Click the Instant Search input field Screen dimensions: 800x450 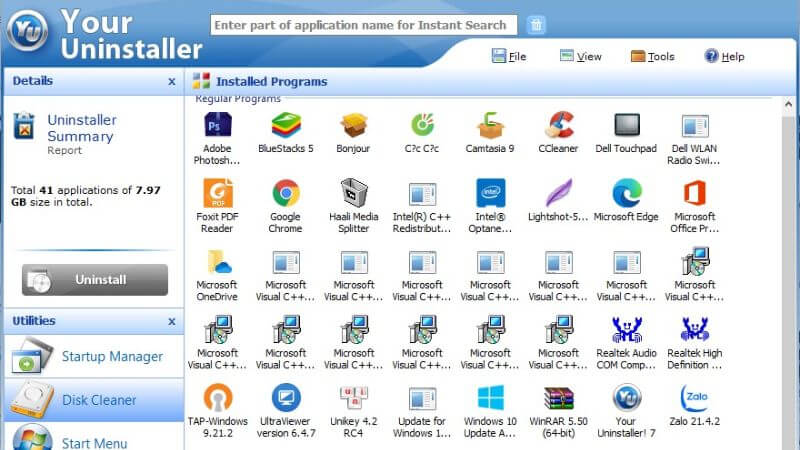coord(364,25)
